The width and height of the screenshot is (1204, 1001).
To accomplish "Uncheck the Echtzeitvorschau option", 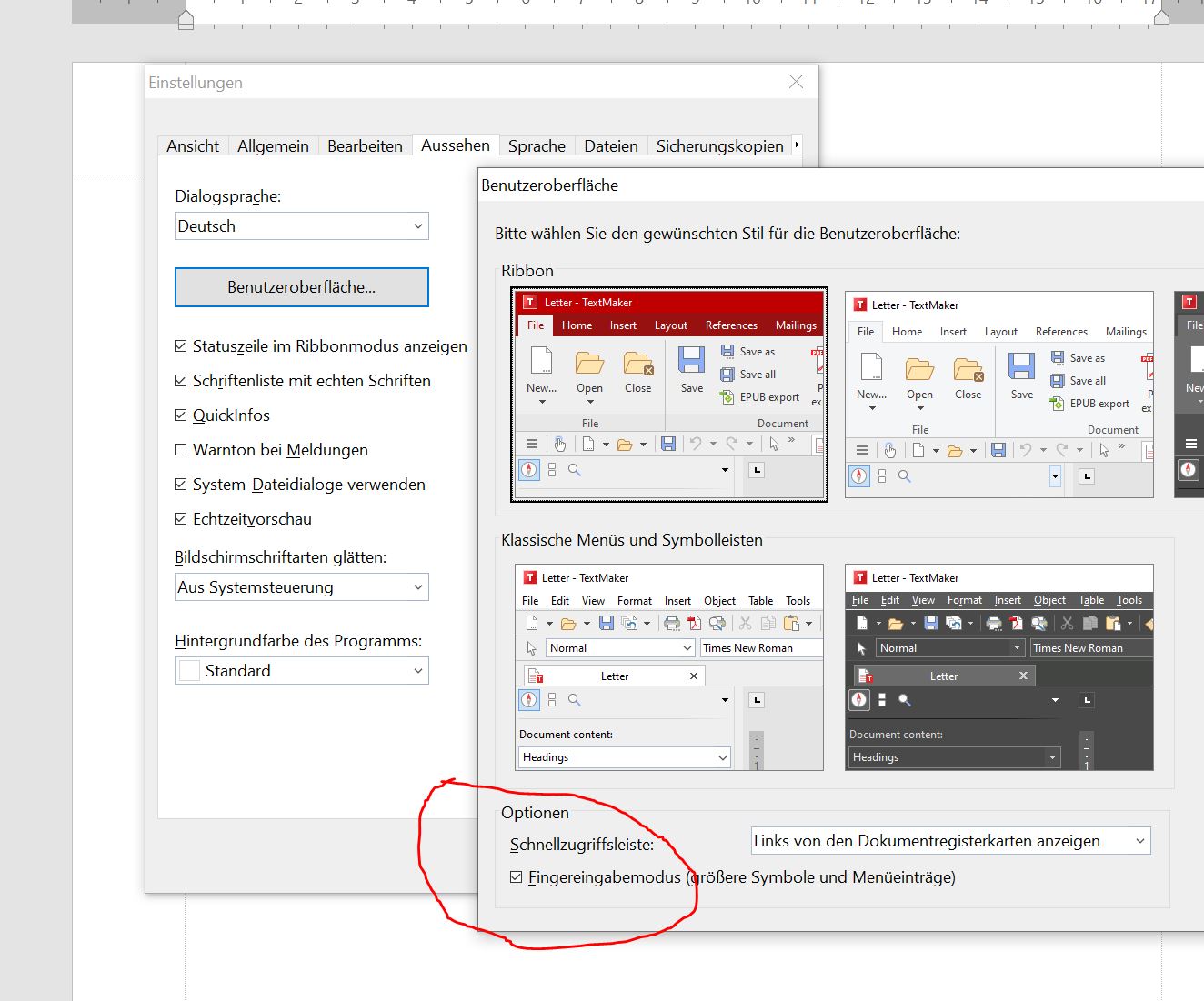I will coord(181,519).
